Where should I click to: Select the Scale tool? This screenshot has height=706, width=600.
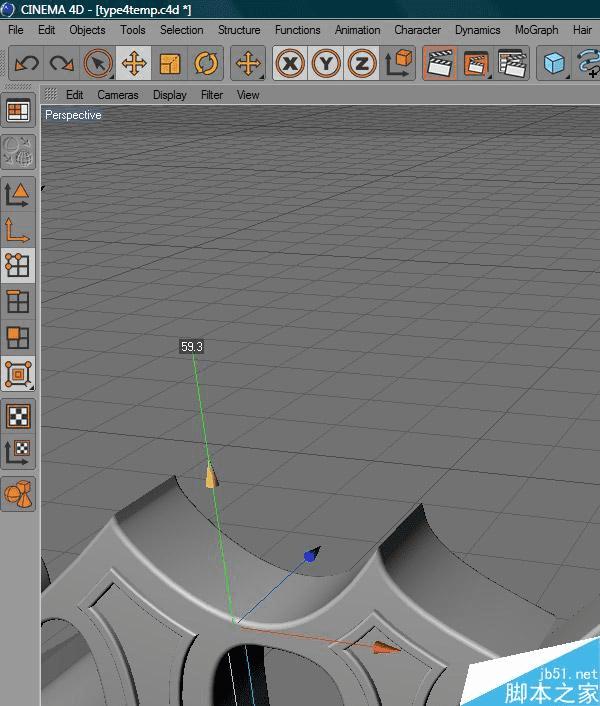tap(170, 64)
